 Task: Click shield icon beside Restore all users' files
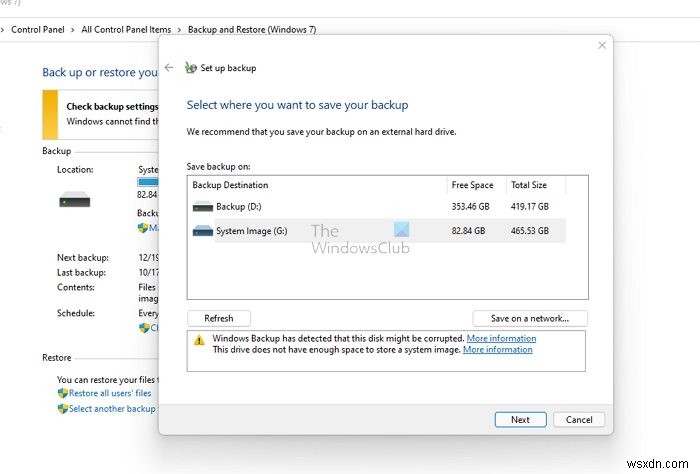[x=62, y=393]
